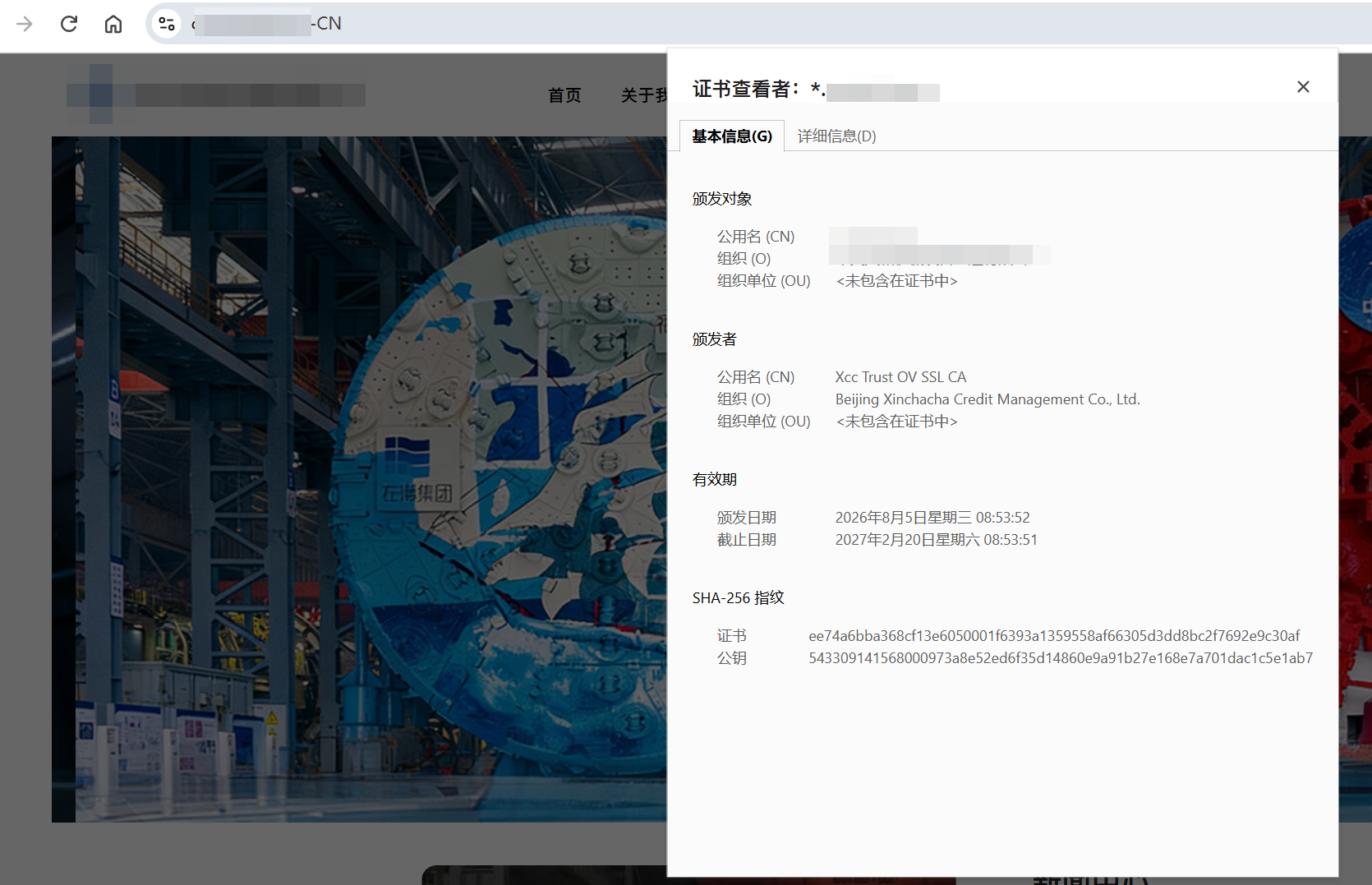This screenshot has width=1372, height=885.
Task: Select the public key fingerprint starting 543309
Action: [1061, 658]
